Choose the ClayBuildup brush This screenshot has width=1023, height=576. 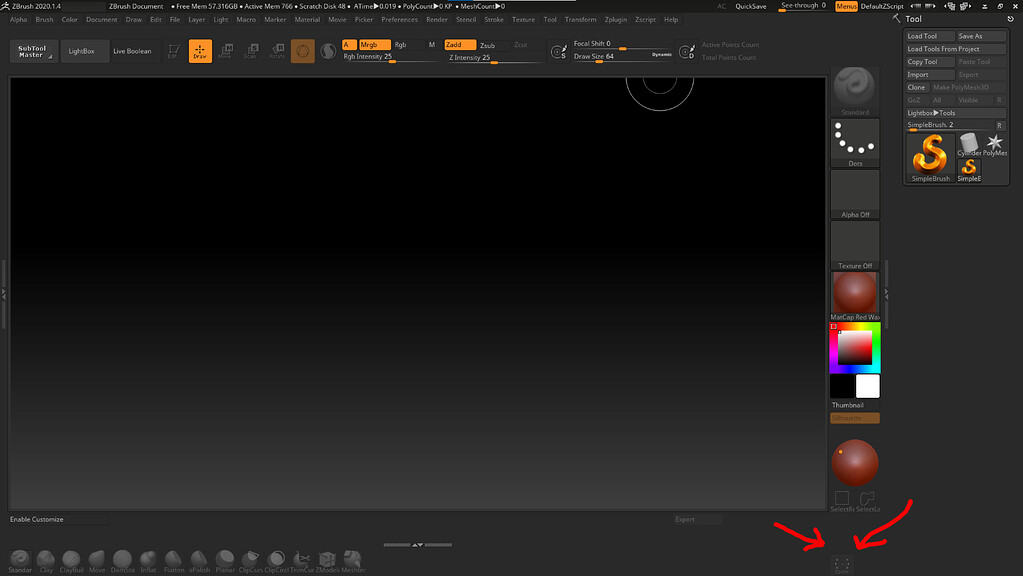point(71,560)
